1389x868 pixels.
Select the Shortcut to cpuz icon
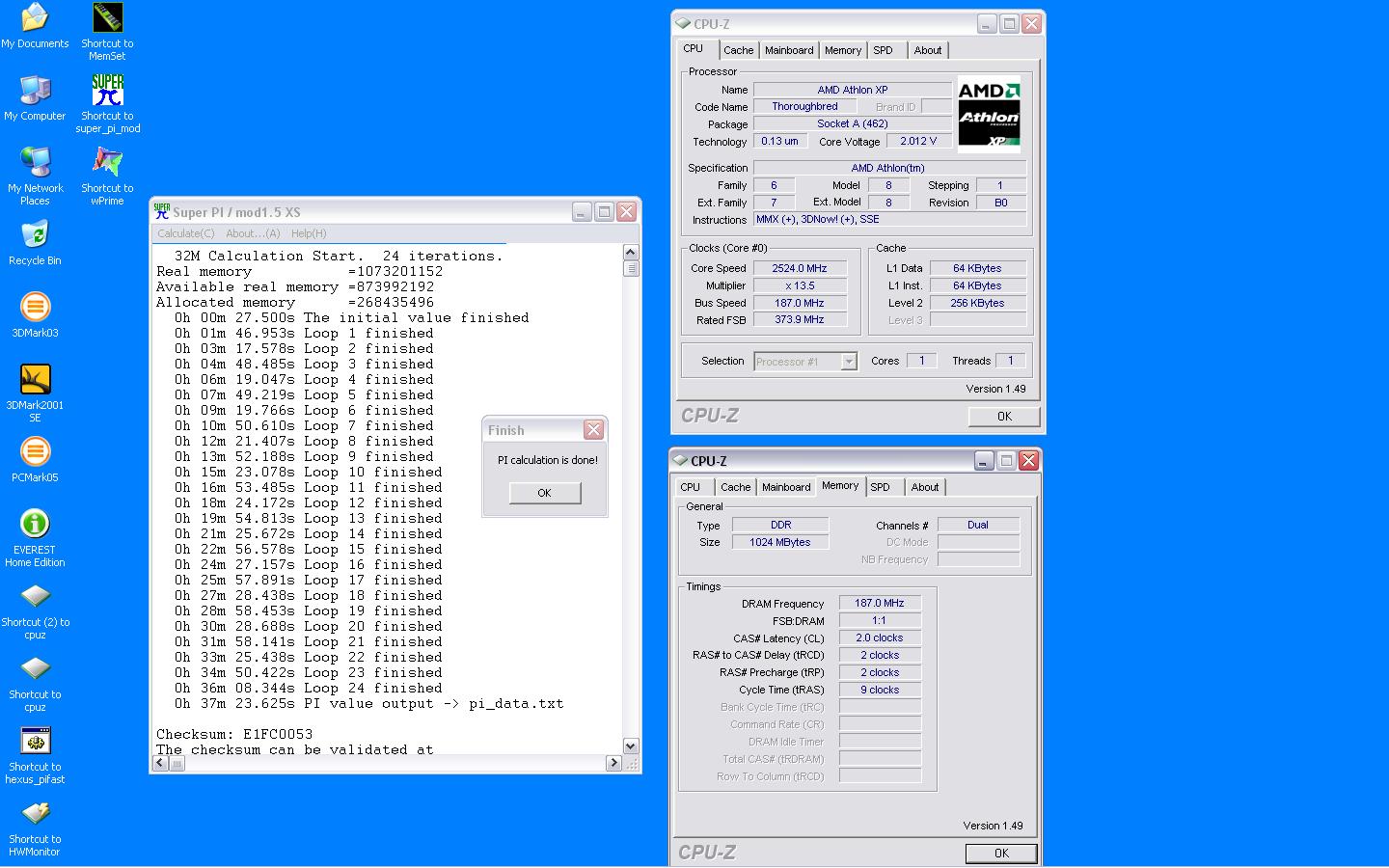35,683
